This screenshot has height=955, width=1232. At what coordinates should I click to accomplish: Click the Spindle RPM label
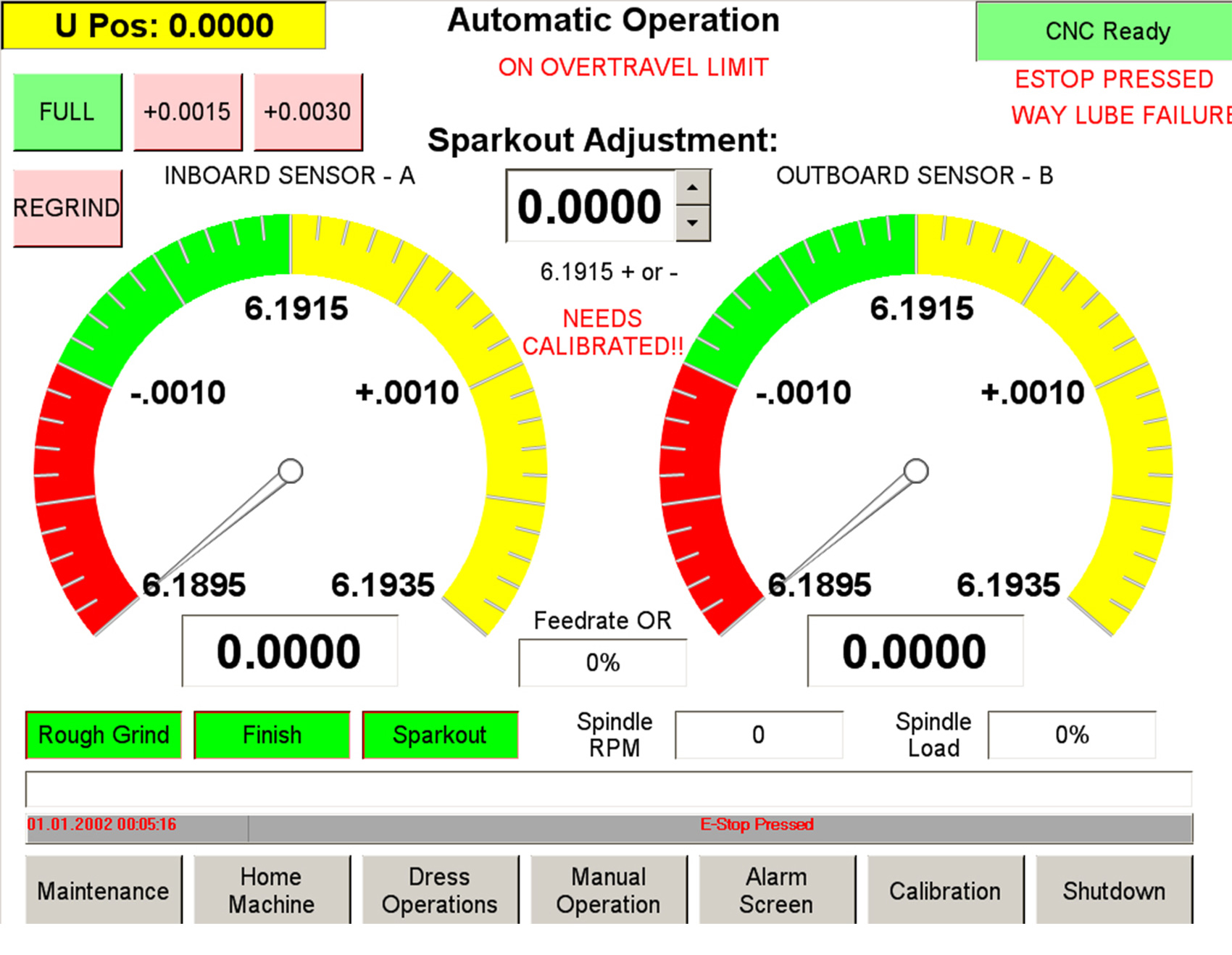click(615, 735)
